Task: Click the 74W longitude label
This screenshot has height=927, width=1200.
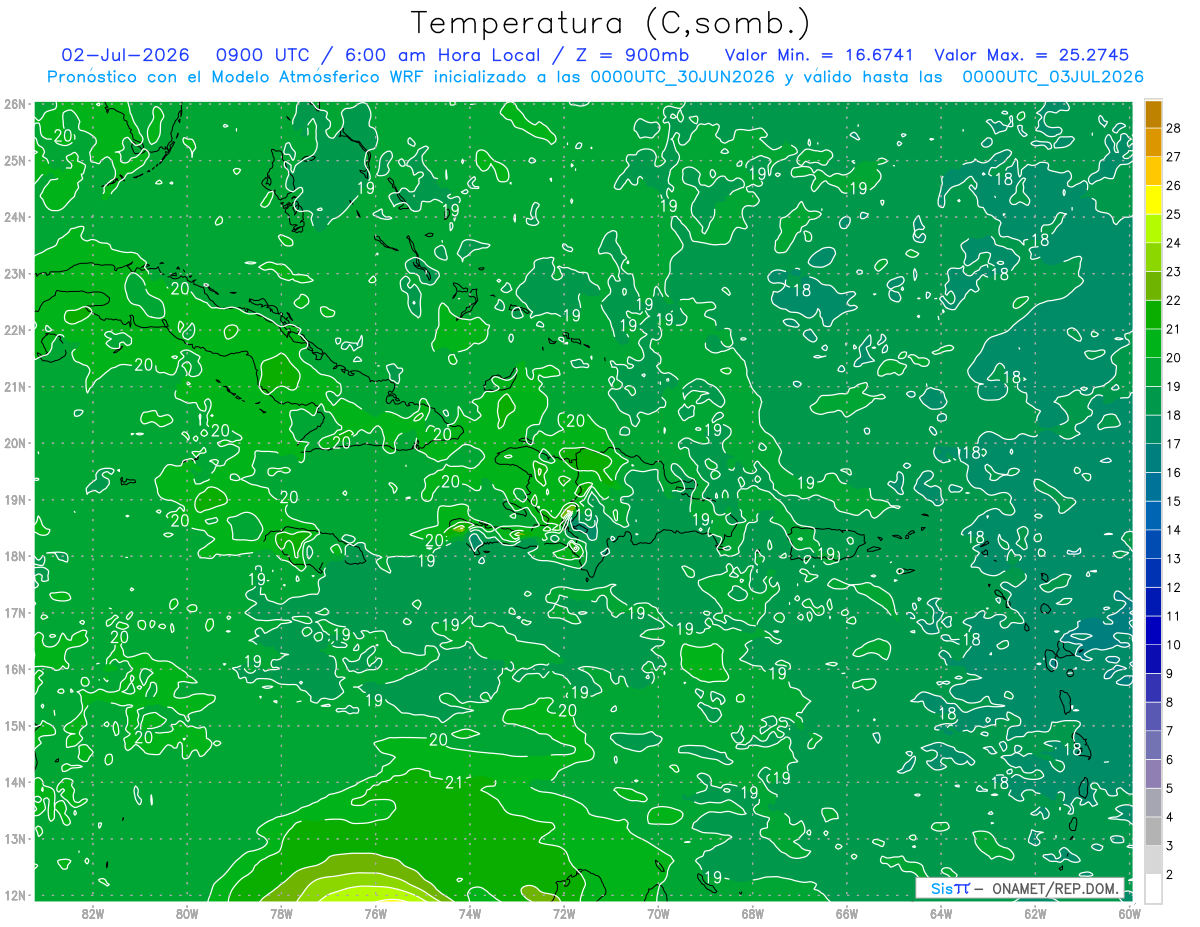Action: pyautogui.click(x=469, y=912)
